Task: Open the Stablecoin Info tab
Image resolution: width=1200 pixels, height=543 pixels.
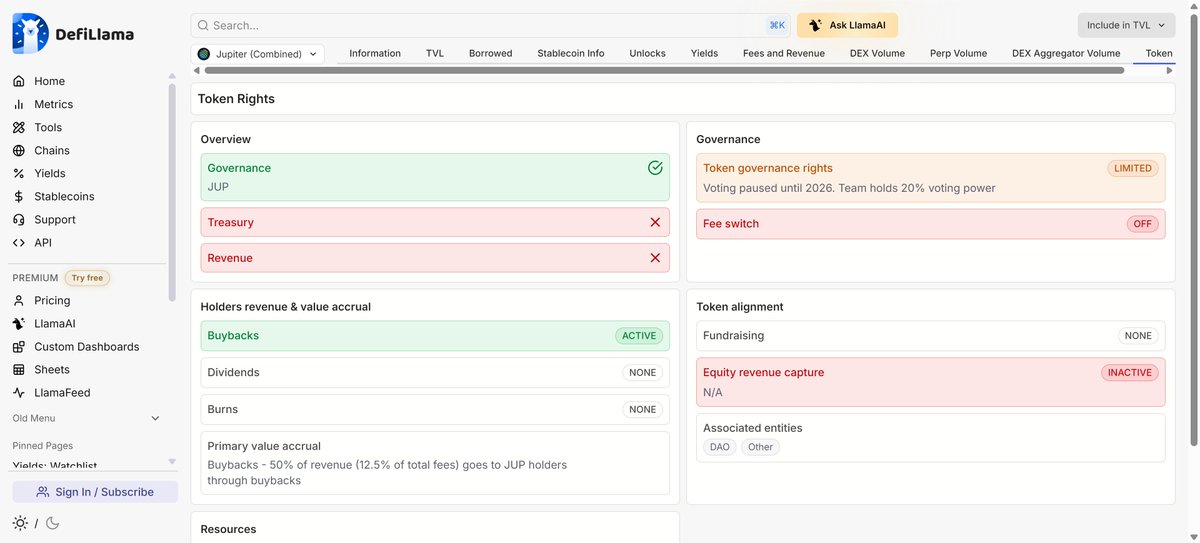Action: coord(571,53)
